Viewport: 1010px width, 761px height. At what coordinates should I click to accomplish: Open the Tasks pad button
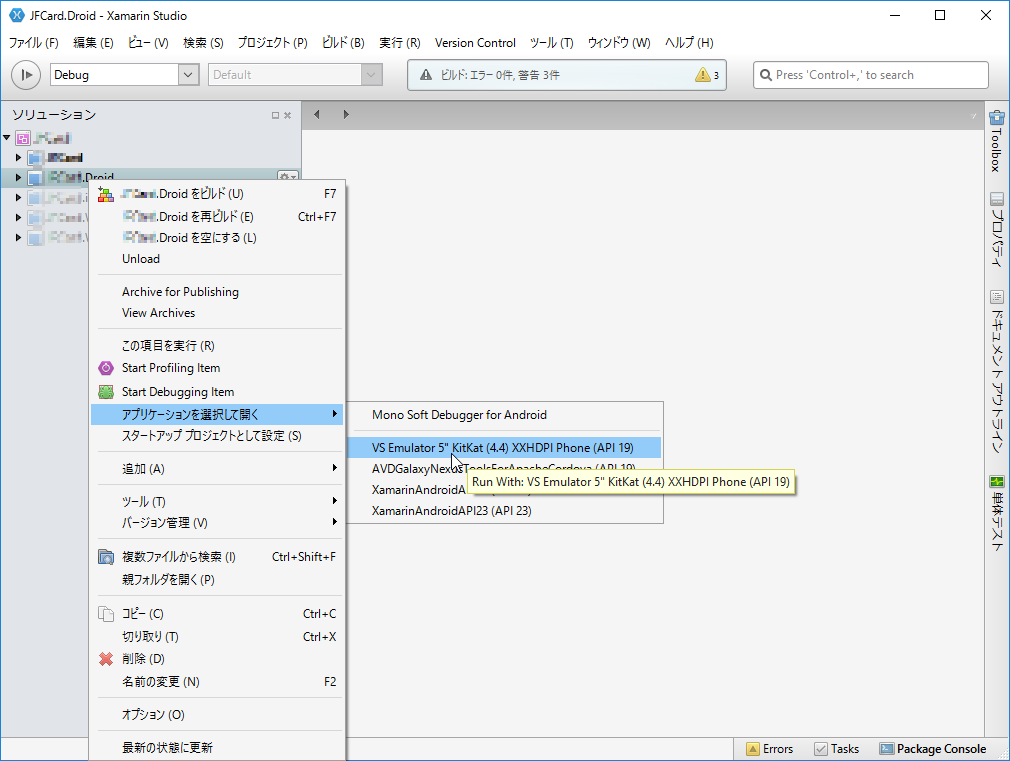point(837,749)
